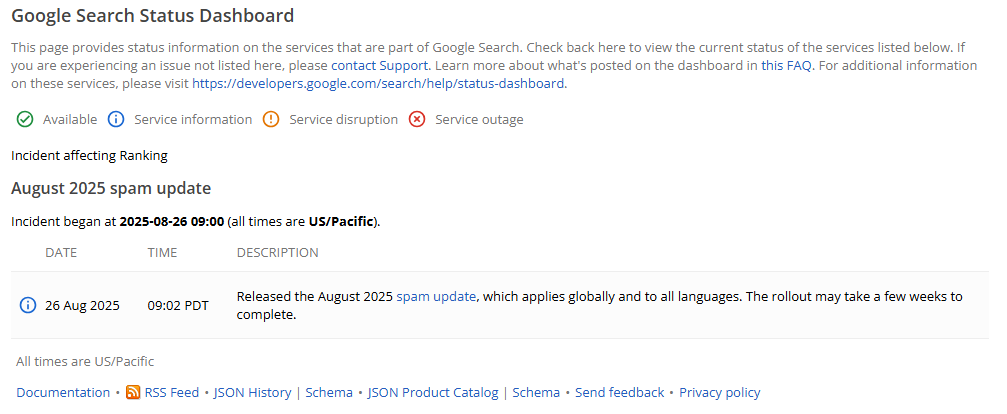Open the Privacy policy link
The image size is (1007, 414).
point(719,392)
